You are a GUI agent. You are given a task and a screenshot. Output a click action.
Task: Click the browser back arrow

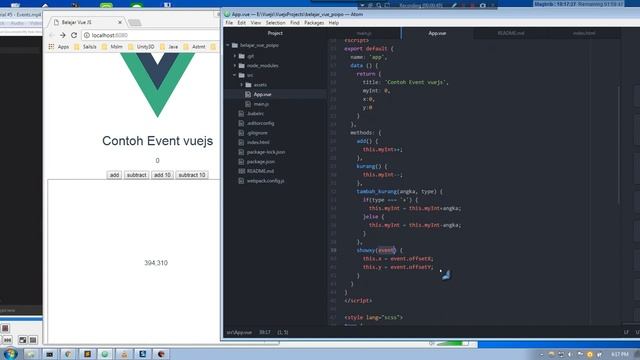click(52, 36)
